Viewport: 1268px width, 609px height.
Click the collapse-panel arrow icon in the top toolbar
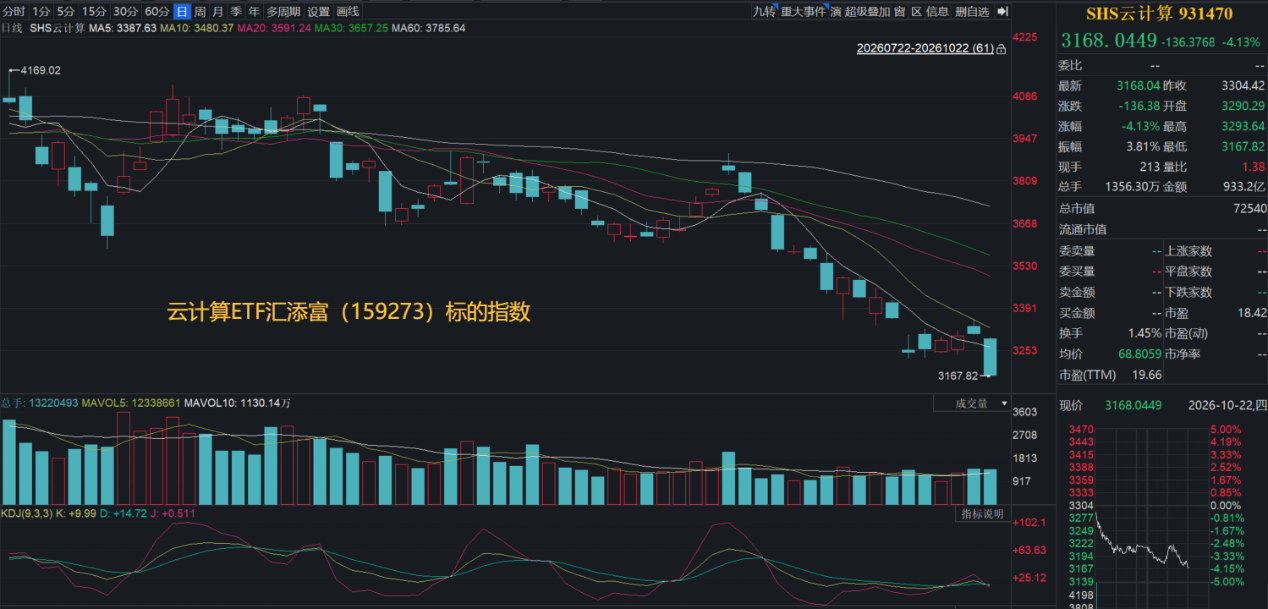[1003, 12]
